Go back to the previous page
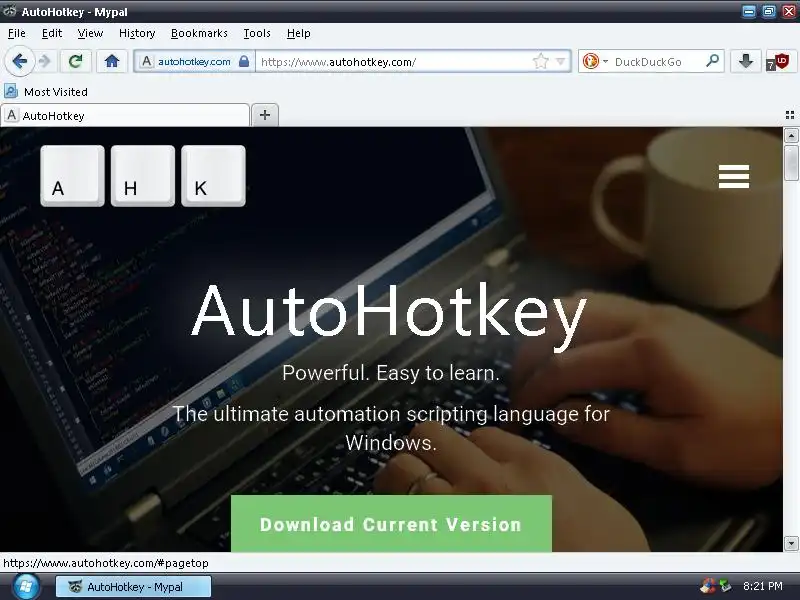This screenshot has width=800, height=600. coord(19,62)
